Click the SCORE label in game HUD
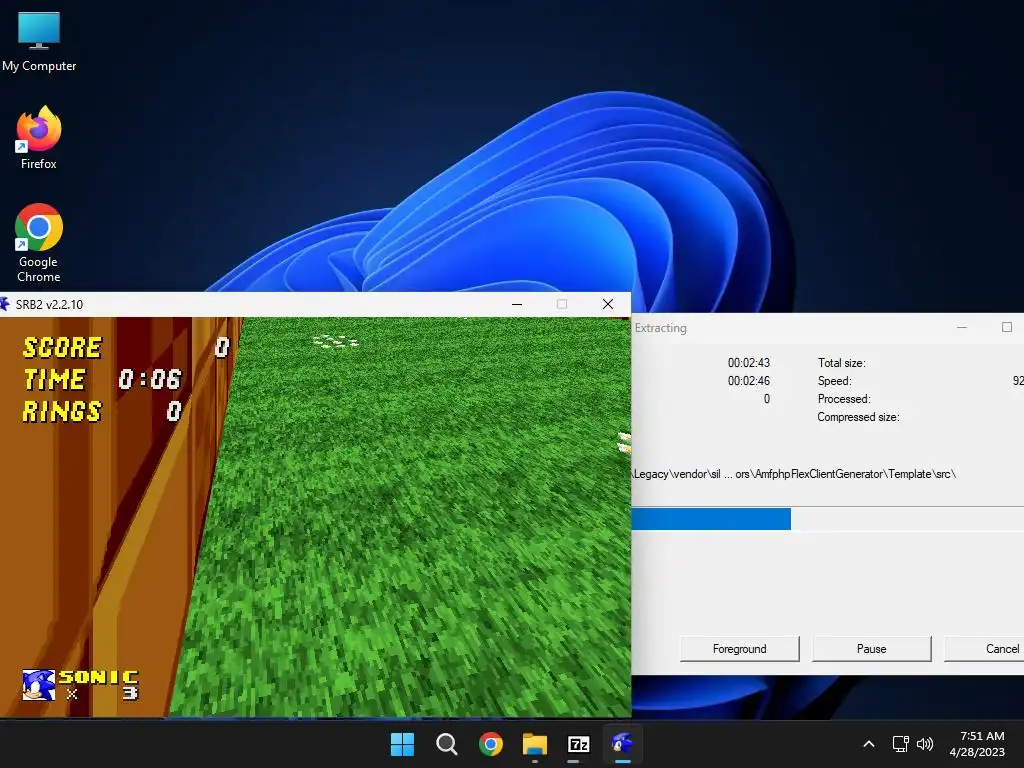The image size is (1024, 768). point(62,347)
